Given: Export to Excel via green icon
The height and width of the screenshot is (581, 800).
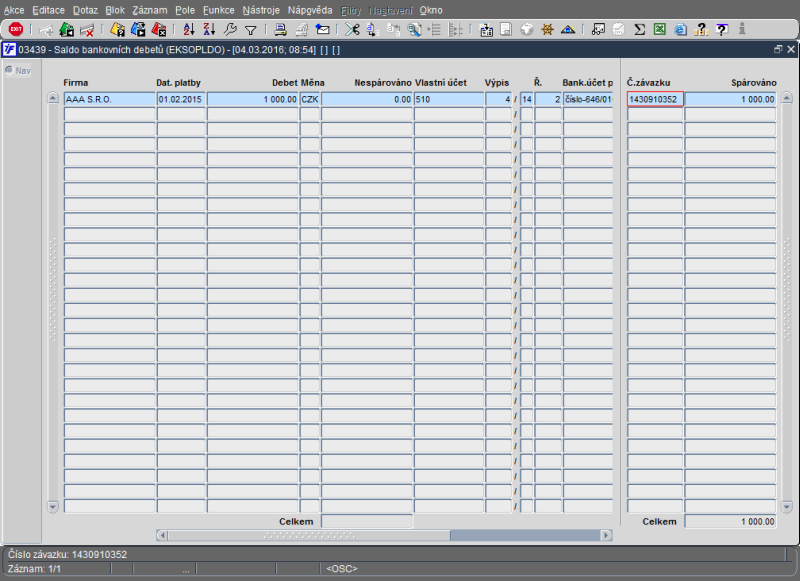Looking at the screenshot, I should pos(660,30).
